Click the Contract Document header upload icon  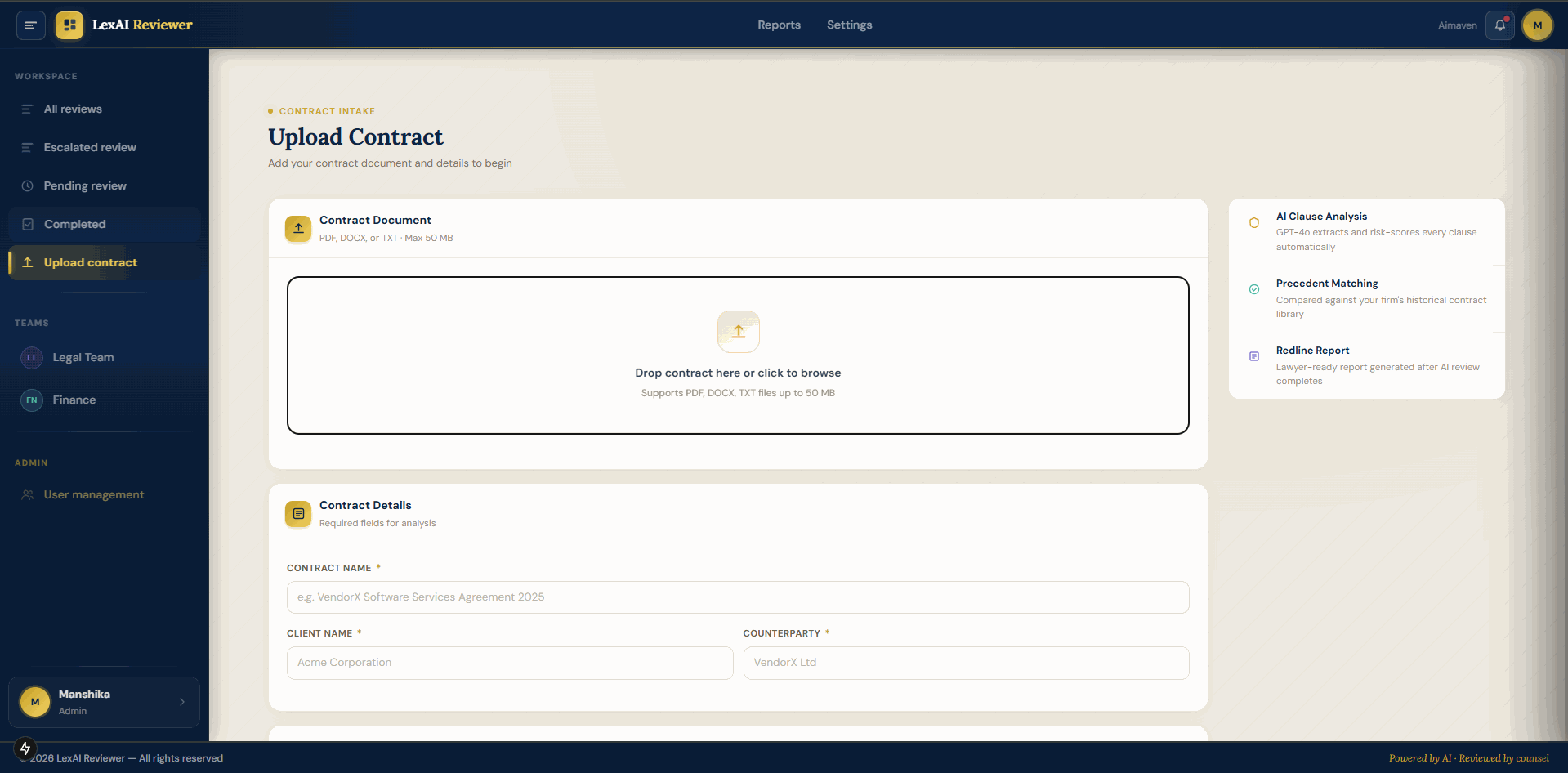(x=298, y=229)
